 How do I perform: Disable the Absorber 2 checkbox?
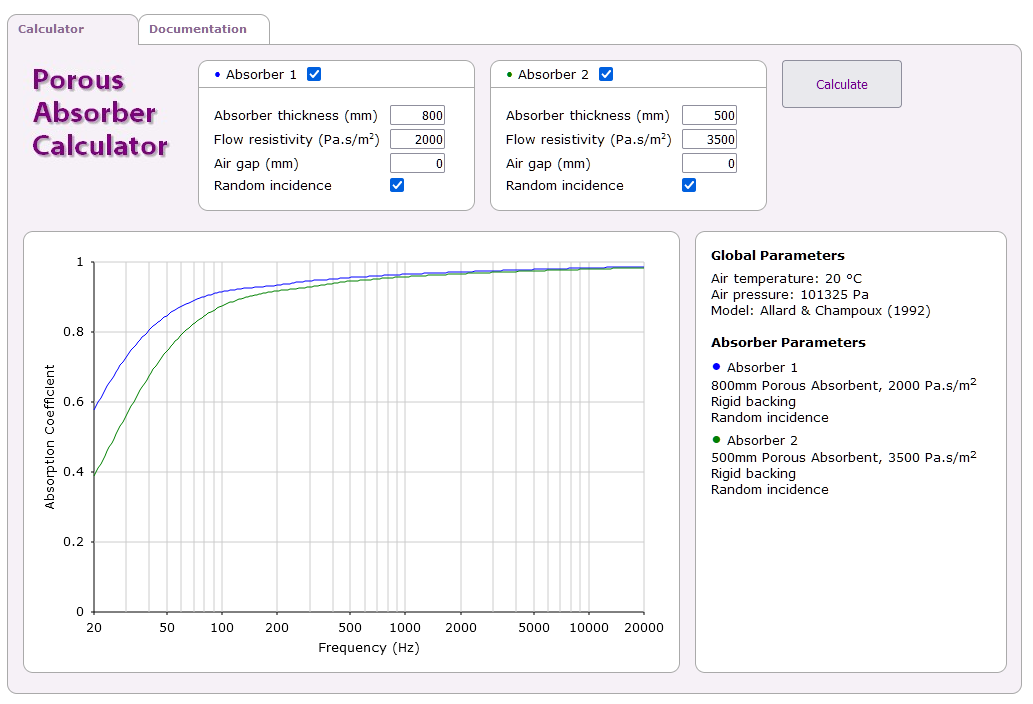(x=606, y=74)
